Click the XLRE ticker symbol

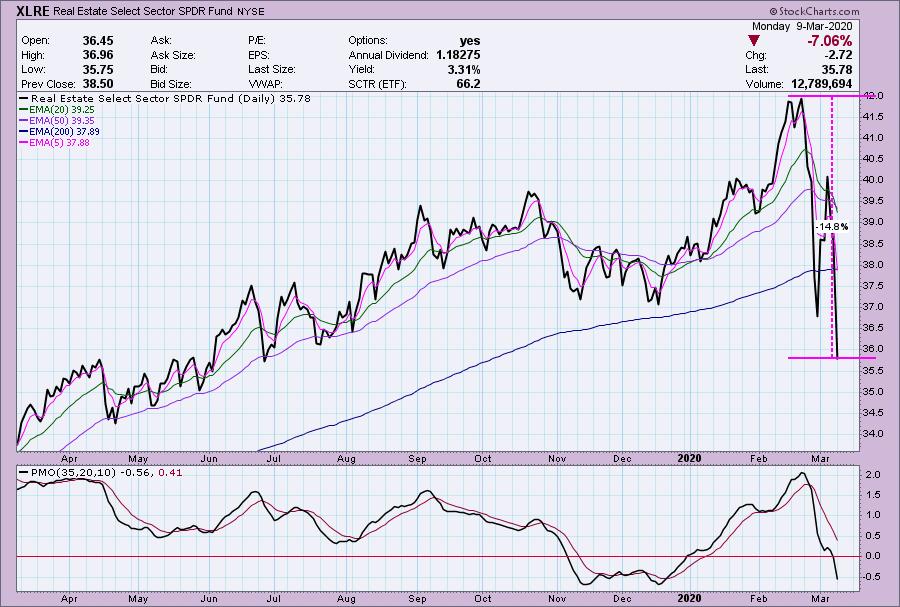[34, 11]
